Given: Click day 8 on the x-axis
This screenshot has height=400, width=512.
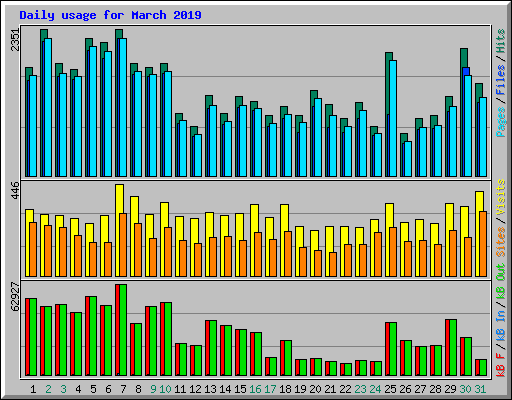Looking at the screenshot, I should click(138, 389).
